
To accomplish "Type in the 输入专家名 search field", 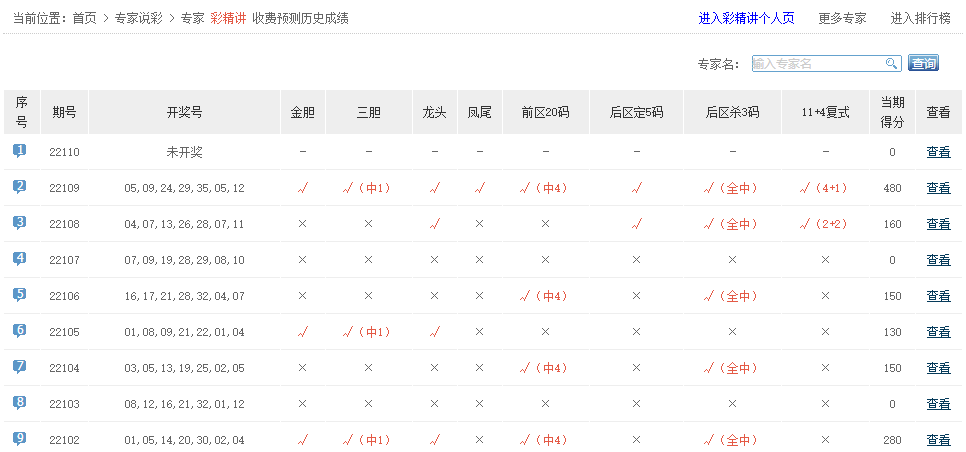I will pos(816,64).
